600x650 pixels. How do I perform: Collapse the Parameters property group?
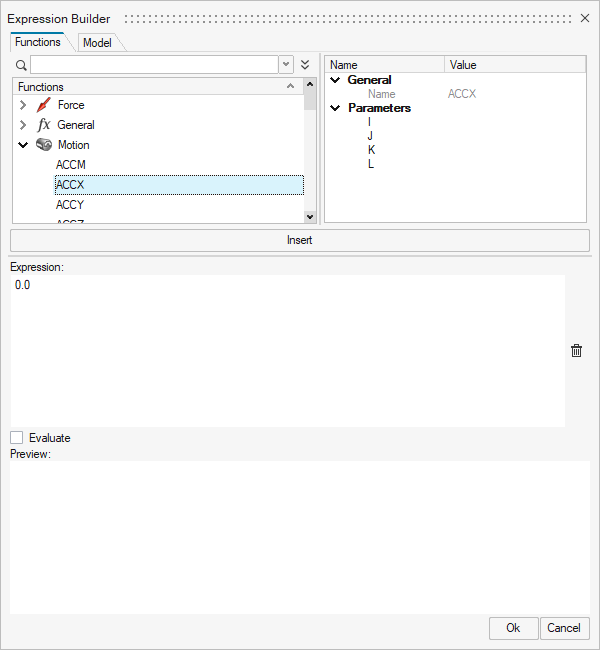[x=335, y=108]
